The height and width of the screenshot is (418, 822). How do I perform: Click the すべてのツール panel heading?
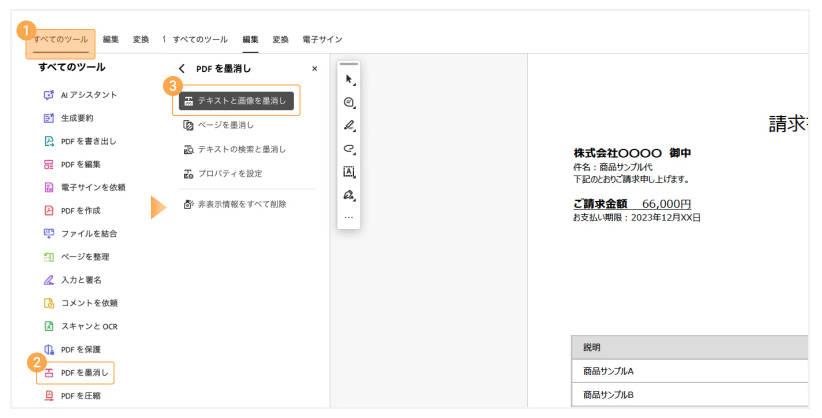[x=72, y=67]
